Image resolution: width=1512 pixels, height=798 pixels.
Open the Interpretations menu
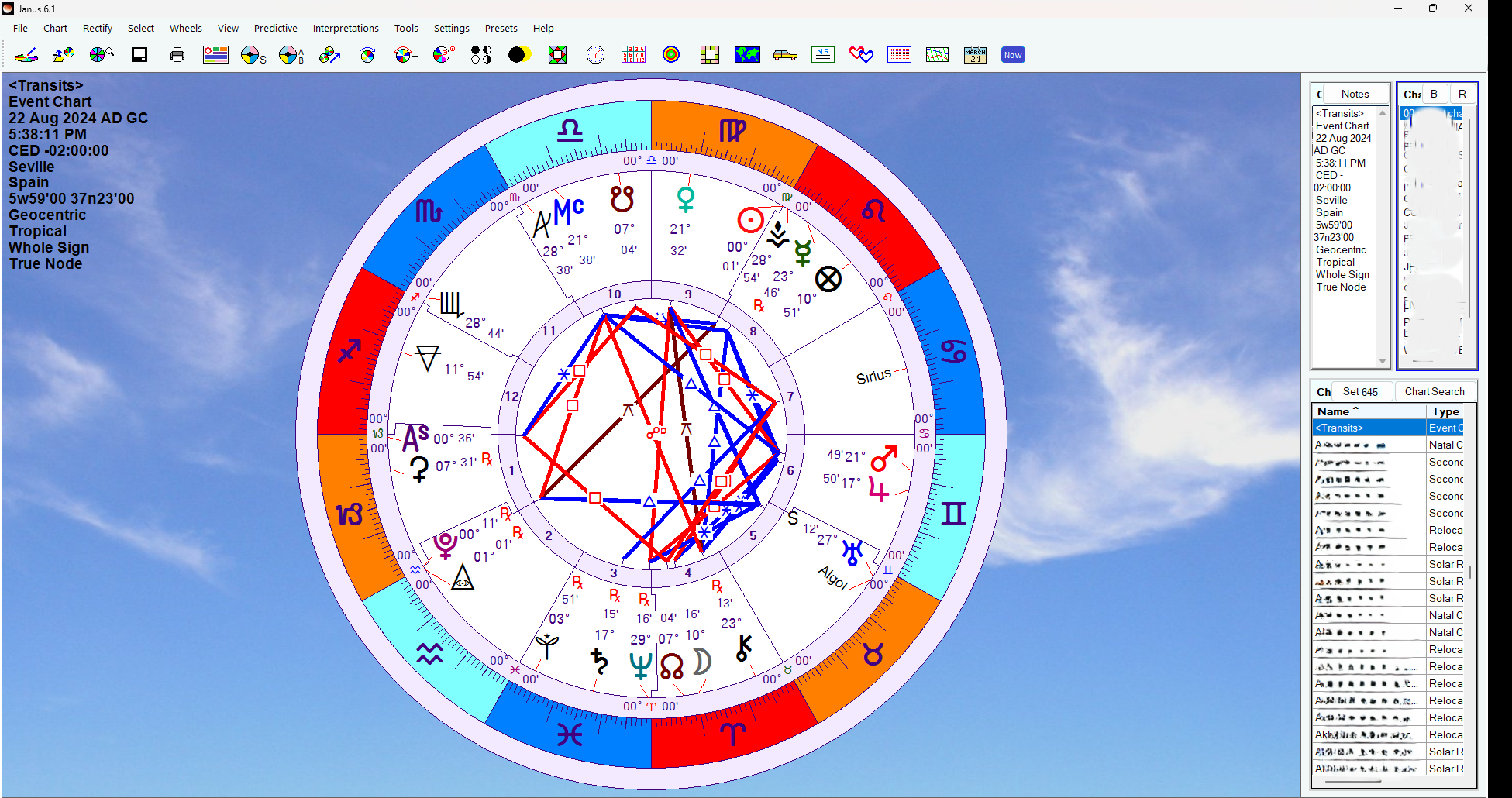pyautogui.click(x=346, y=29)
